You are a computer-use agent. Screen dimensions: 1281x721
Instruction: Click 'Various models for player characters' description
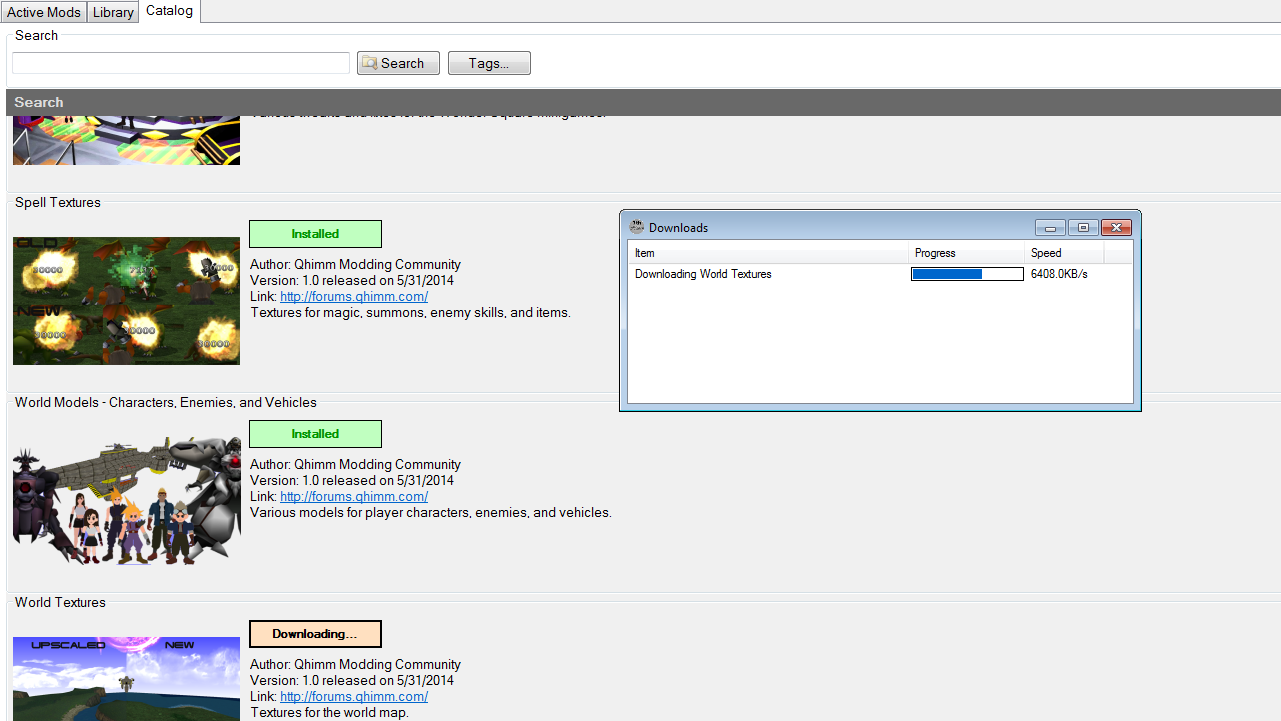(x=431, y=512)
